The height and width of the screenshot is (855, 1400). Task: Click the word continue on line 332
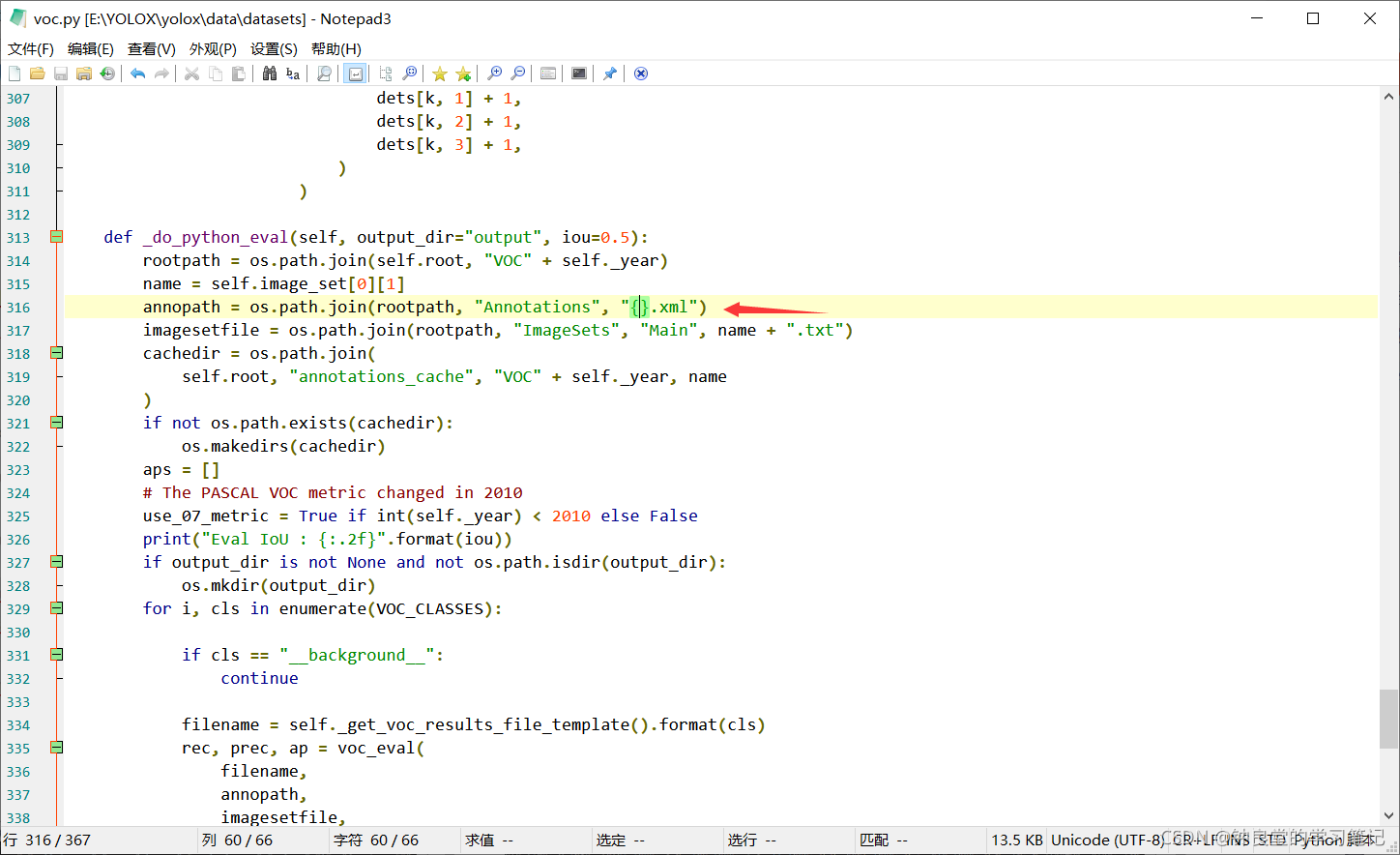coord(259,678)
